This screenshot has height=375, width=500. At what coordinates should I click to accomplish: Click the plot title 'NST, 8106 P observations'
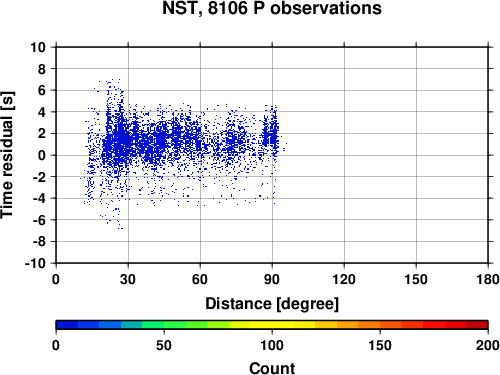272,8
